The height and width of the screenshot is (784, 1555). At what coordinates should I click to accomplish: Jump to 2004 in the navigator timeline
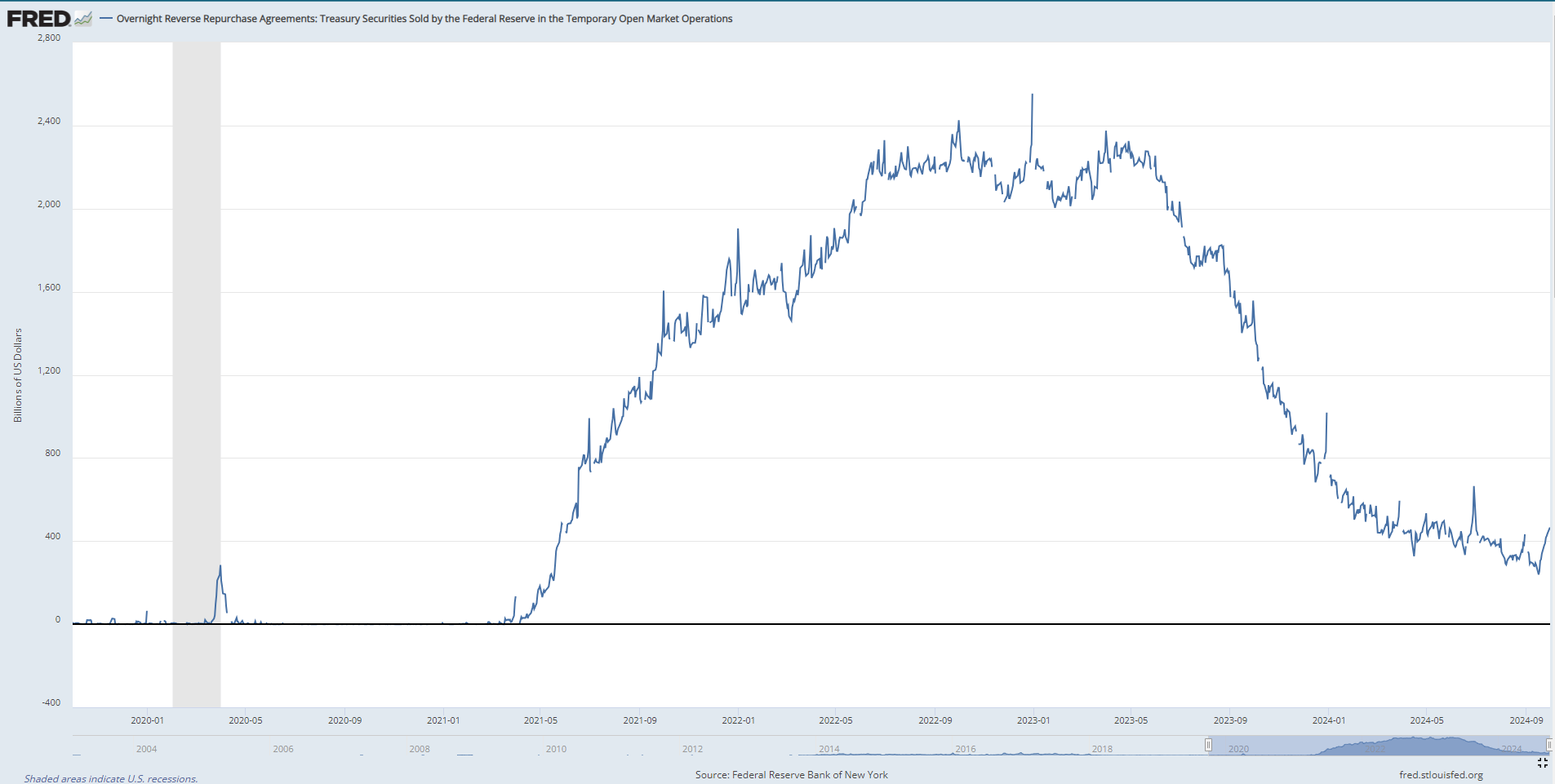tap(146, 749)
